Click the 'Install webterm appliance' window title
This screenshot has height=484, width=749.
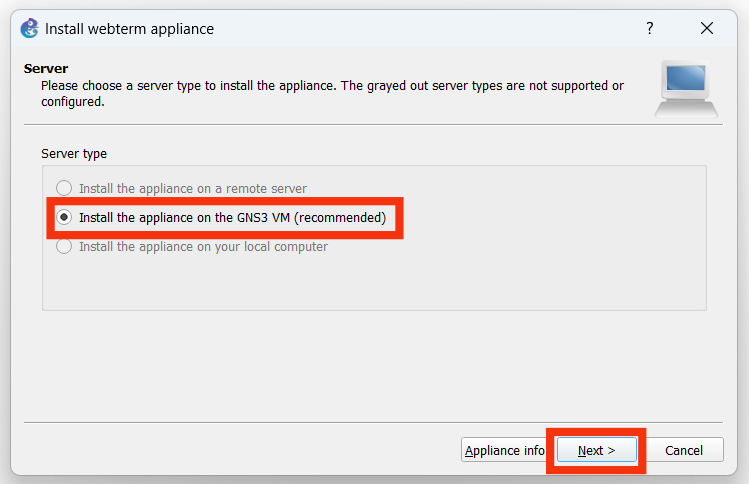pyautogui.click(x=129, y=29)
